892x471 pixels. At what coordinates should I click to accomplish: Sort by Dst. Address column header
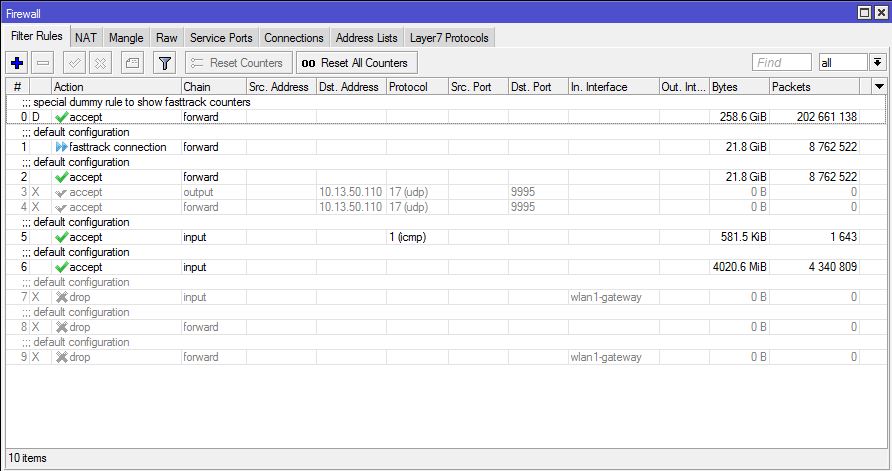coord(351,86)
